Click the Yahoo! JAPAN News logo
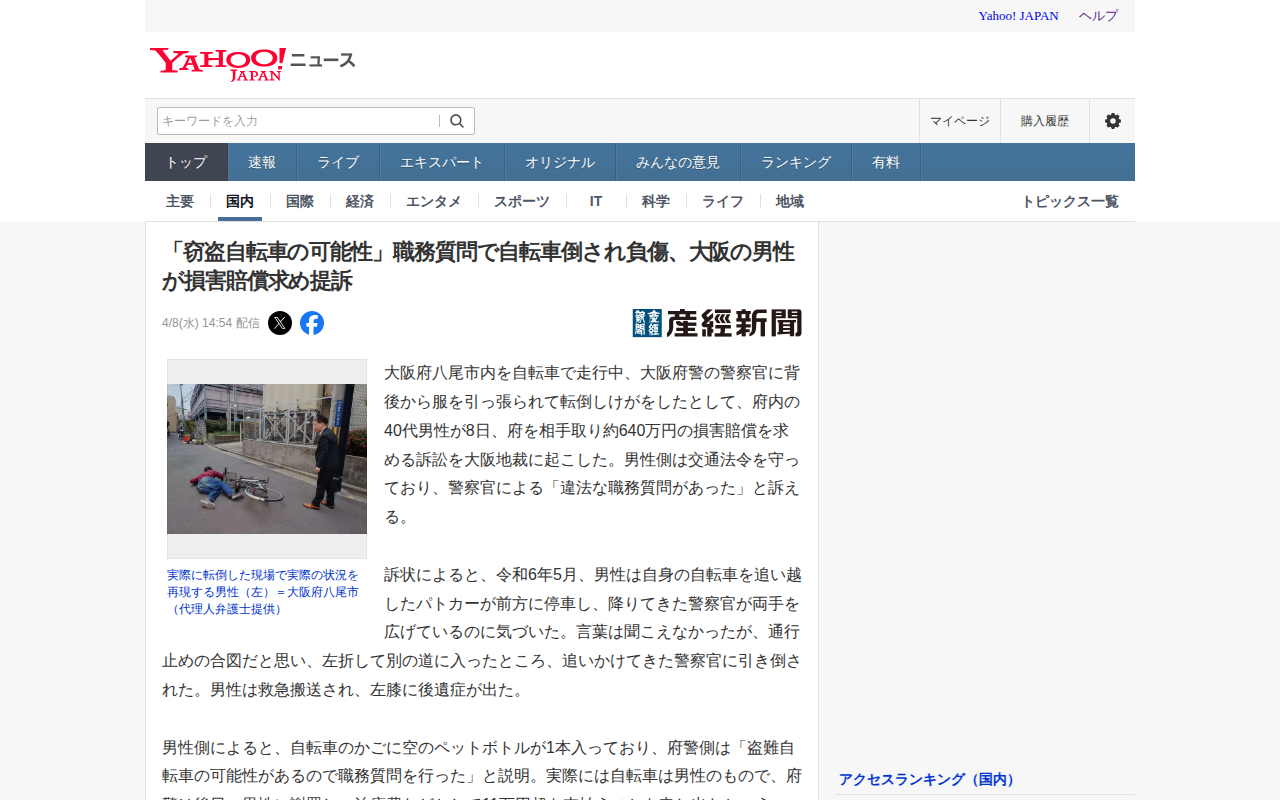The width and height of the screenshot is (1280, 800). pos(252,63)
